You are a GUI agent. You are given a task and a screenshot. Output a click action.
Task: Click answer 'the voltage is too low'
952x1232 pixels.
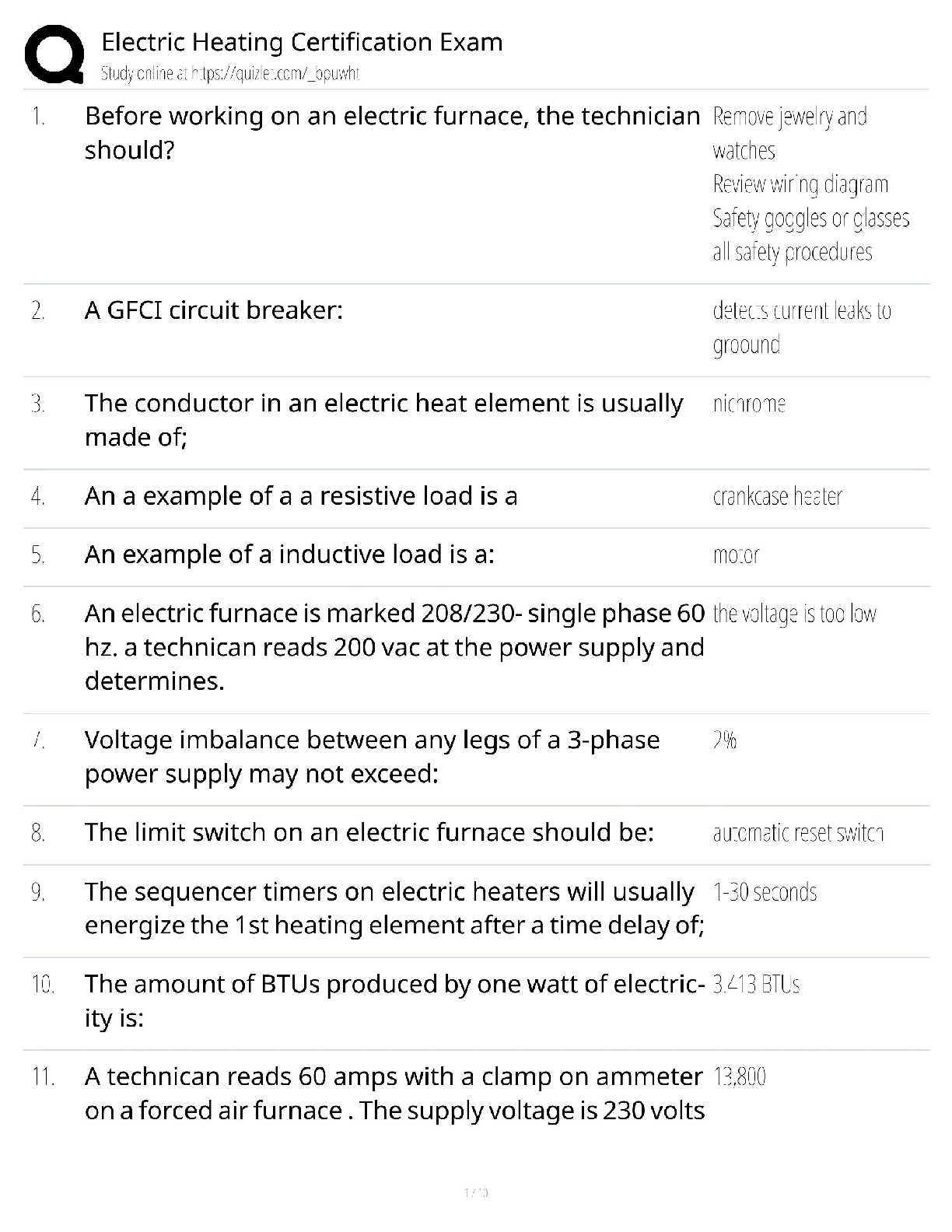point(794,614)
